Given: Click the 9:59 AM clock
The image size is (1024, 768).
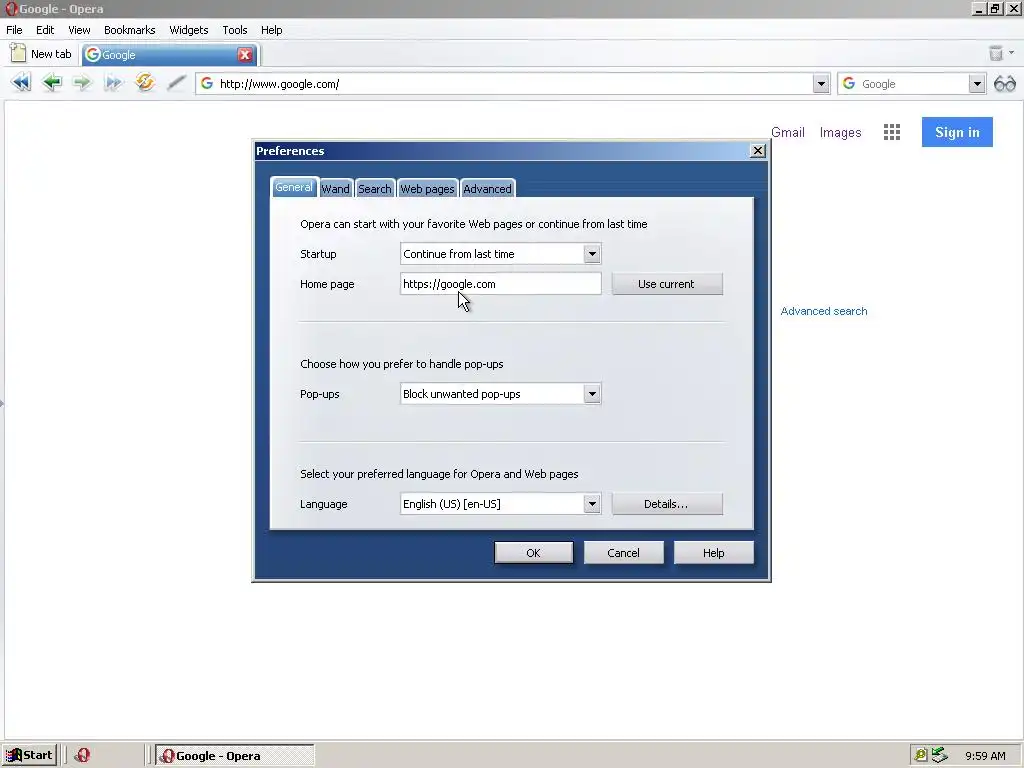Looking at the screenshot, I should 985,756.
